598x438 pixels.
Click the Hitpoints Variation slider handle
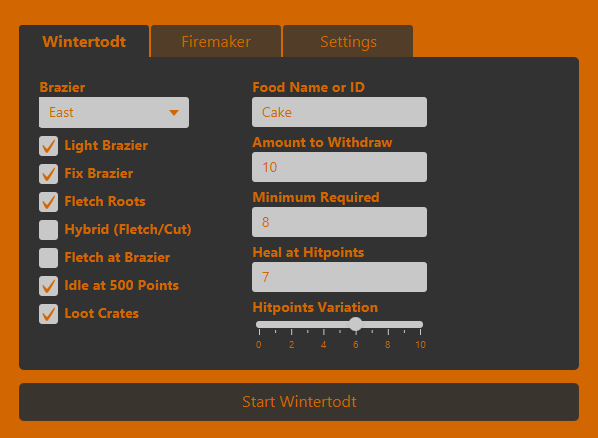click(355, 324)
